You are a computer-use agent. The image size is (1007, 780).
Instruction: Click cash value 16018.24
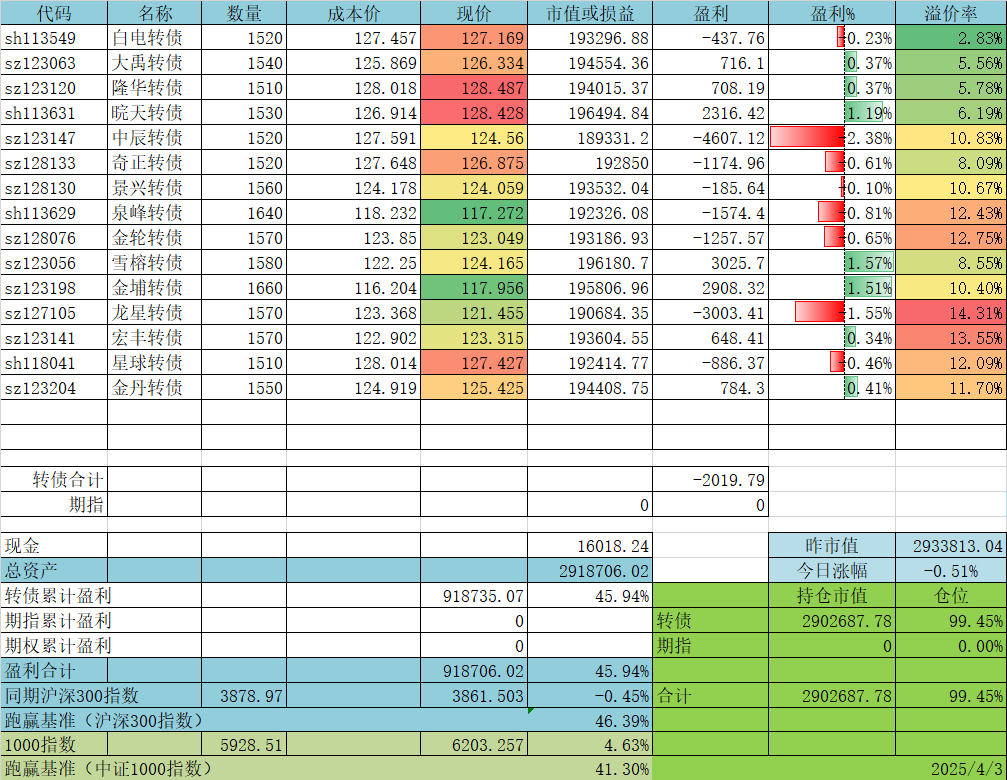click(x=590, y=546)
